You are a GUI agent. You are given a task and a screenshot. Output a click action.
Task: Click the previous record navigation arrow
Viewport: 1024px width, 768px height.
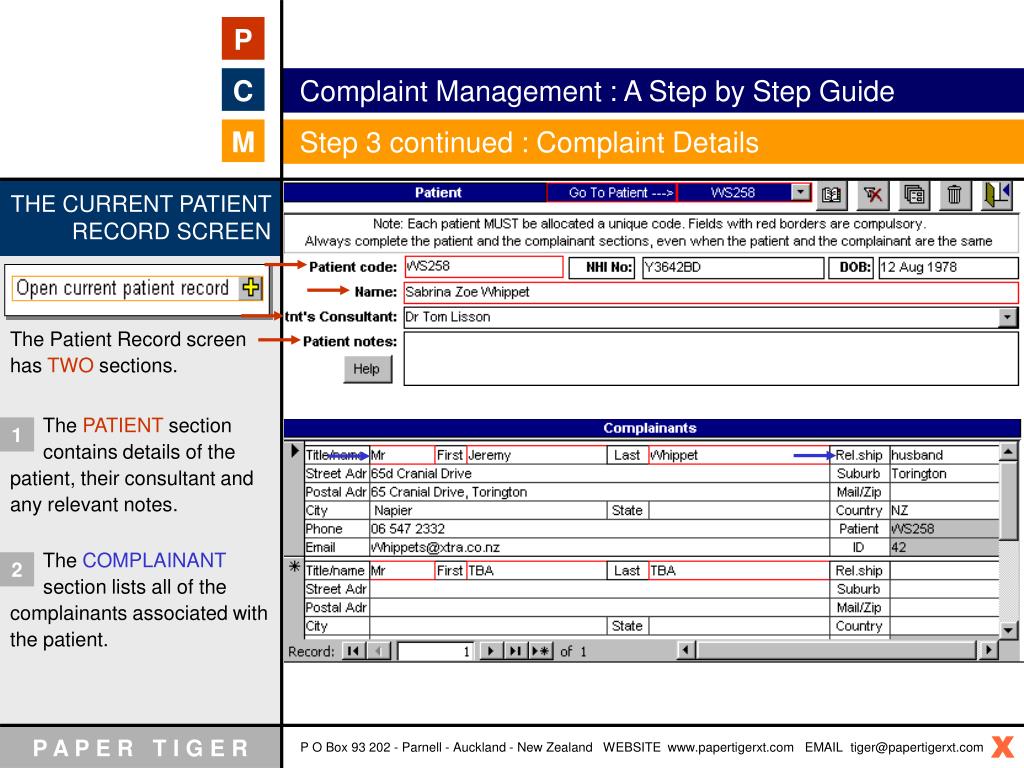tap(379, 651)
